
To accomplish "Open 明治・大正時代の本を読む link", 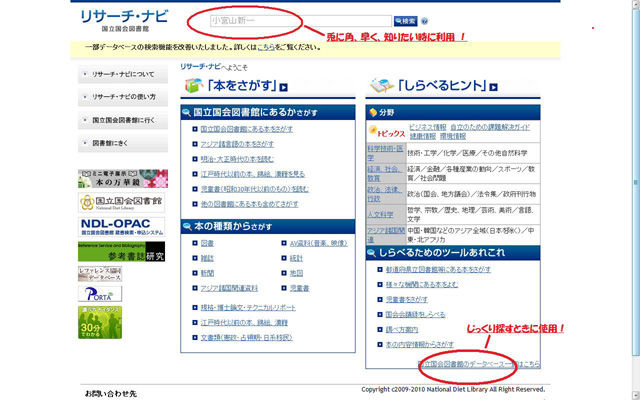I will click(237, 159).
